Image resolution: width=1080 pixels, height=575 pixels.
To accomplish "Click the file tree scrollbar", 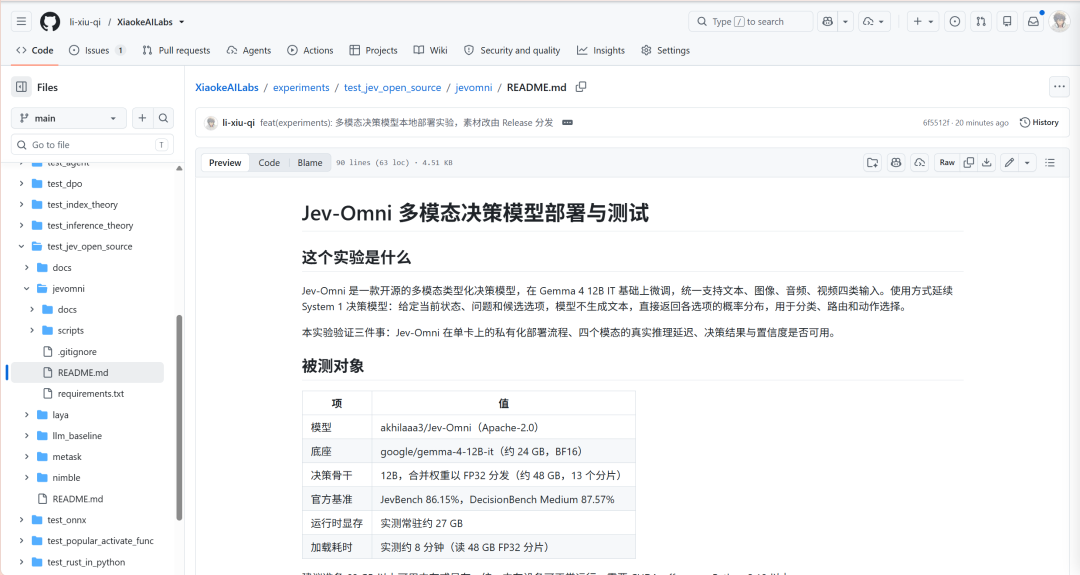I will (179, 417).
